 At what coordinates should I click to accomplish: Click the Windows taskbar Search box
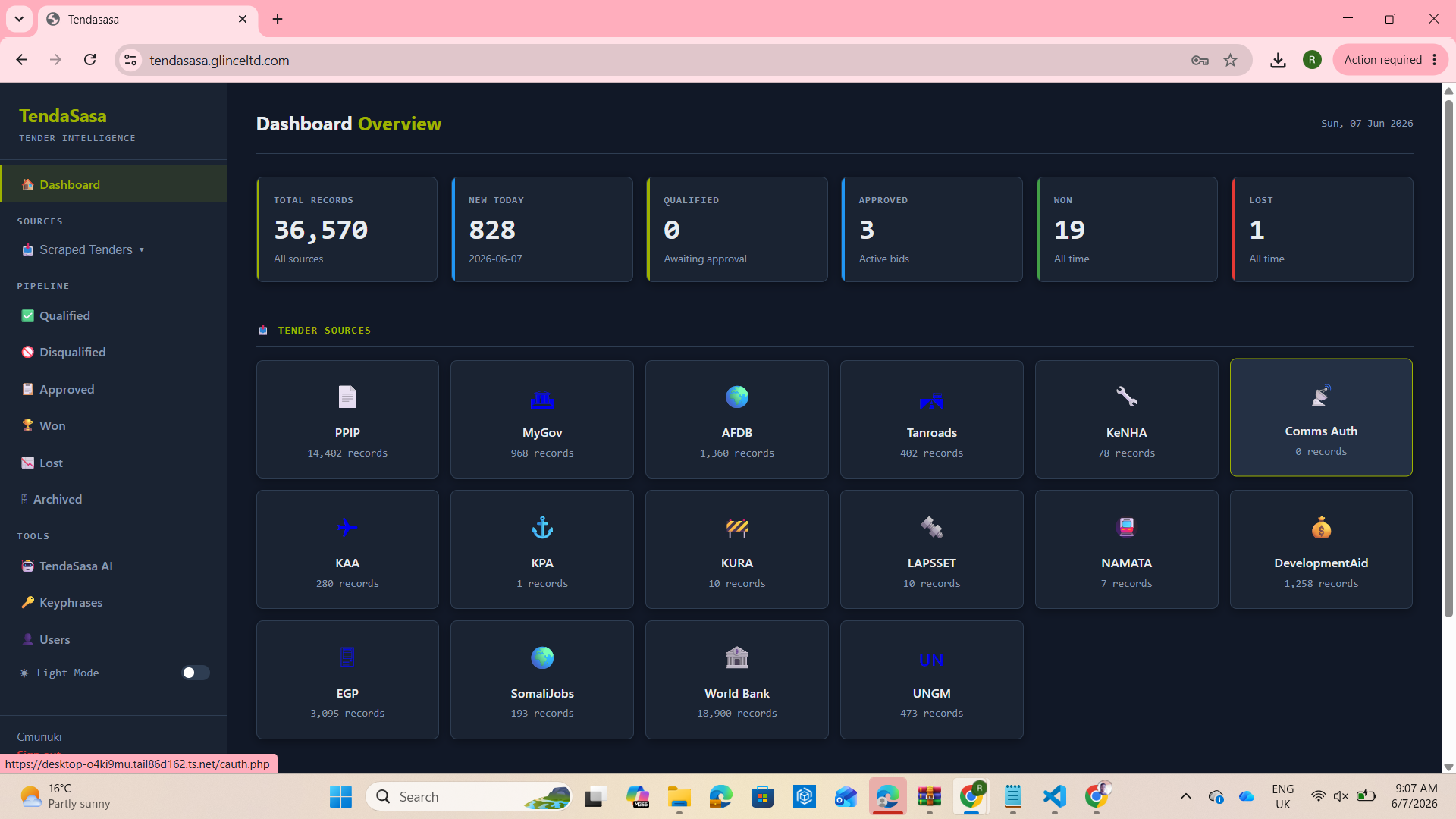tap(469, 796)
